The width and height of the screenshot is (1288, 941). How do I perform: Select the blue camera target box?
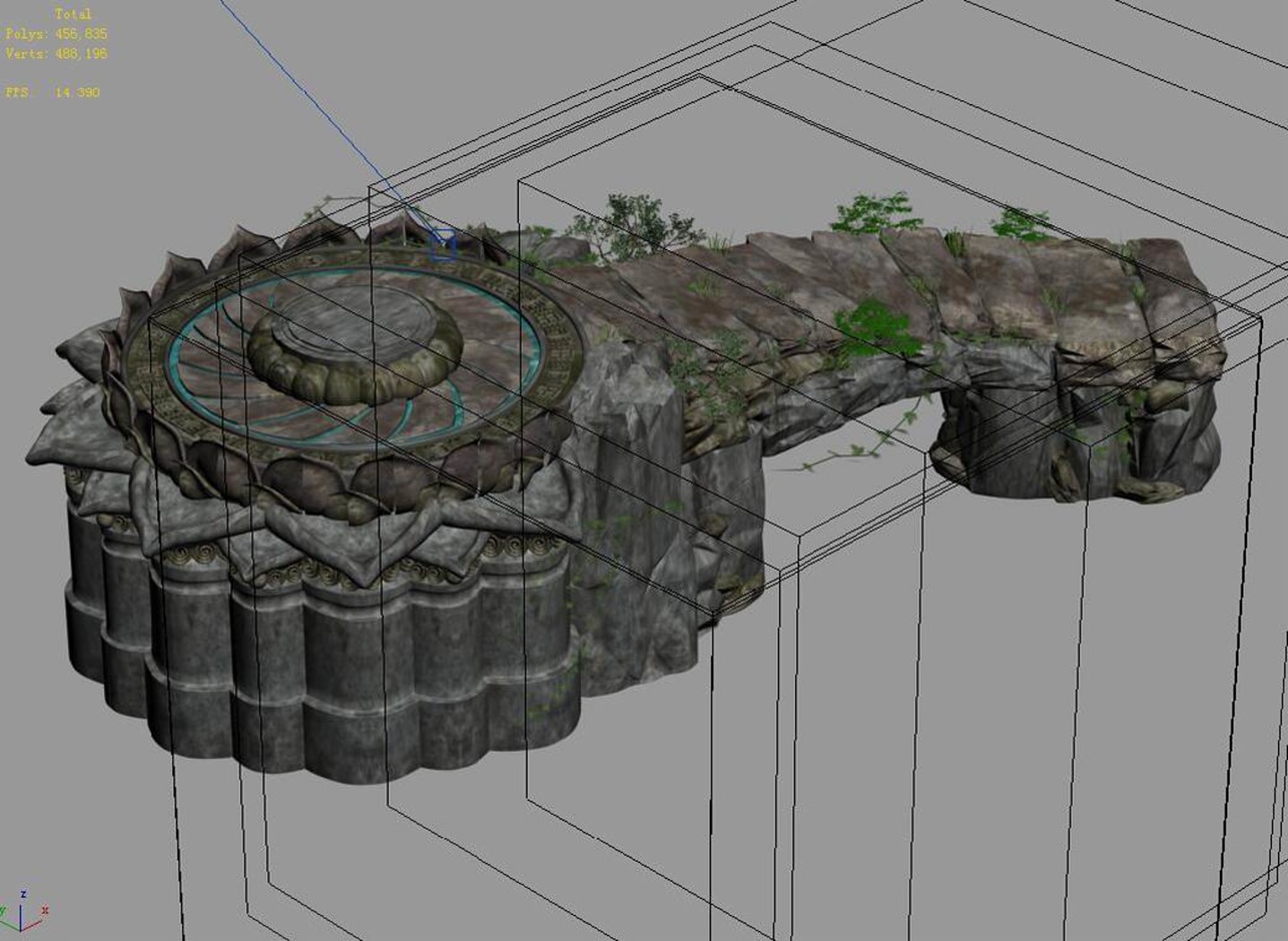pos(444,244)
